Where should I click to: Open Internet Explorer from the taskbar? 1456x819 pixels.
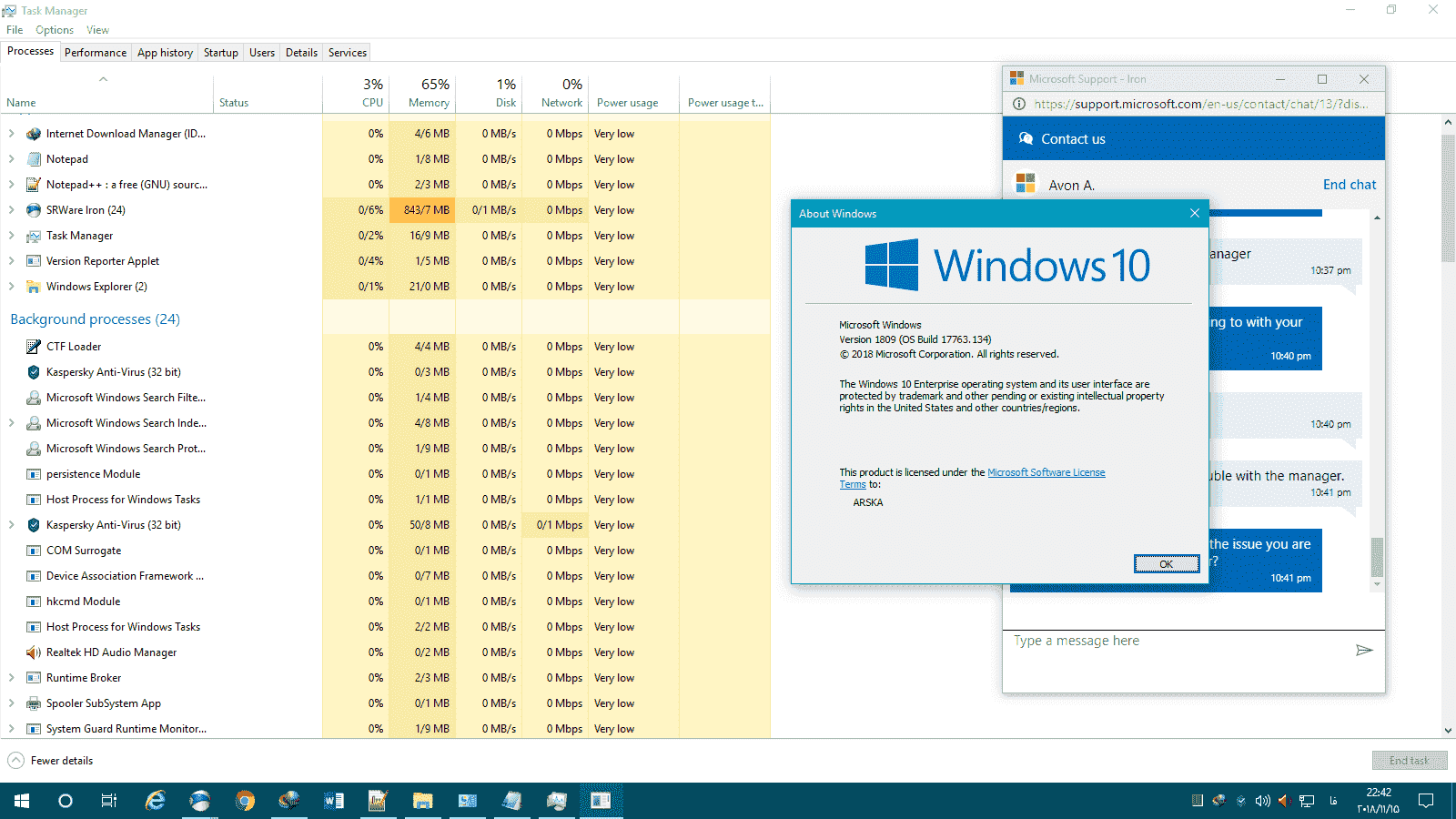[156, 801]
